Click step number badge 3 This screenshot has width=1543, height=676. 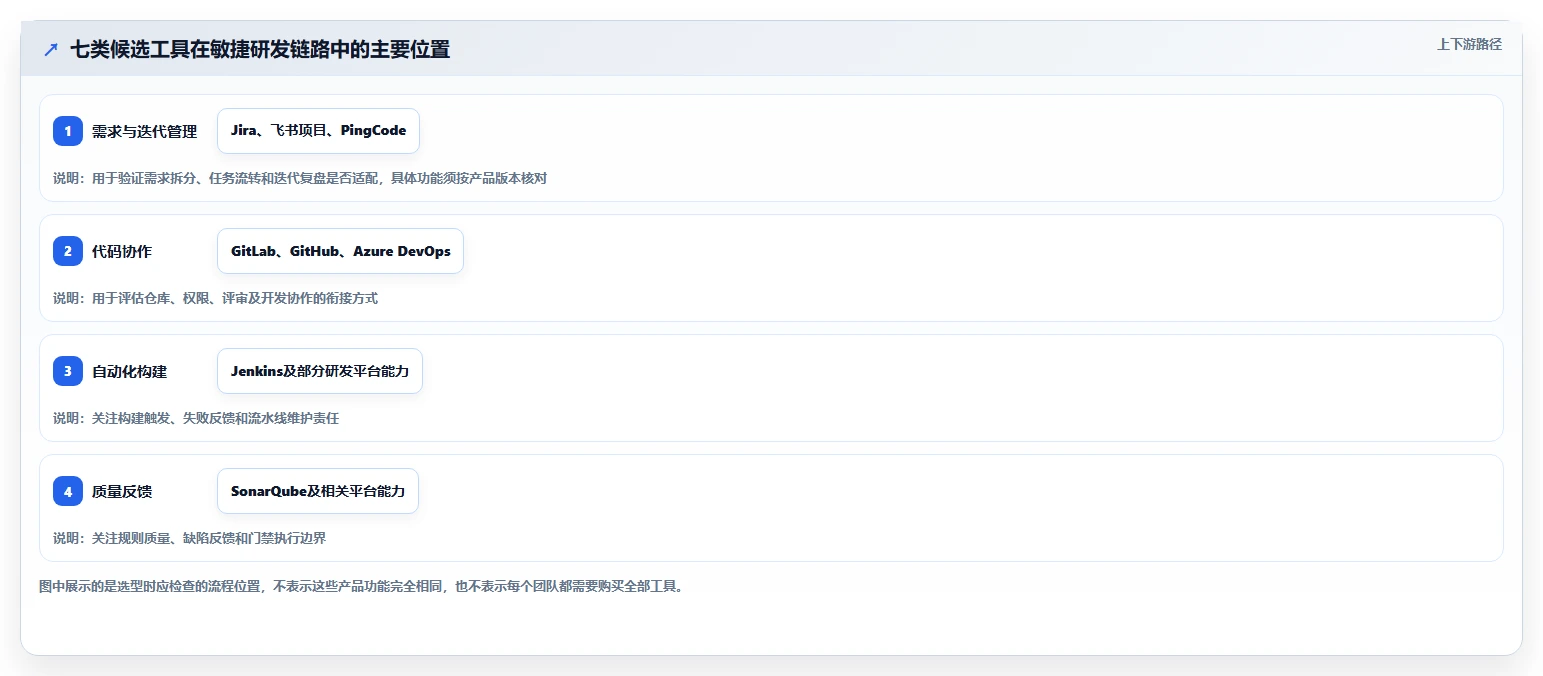[x=68, y=371]
